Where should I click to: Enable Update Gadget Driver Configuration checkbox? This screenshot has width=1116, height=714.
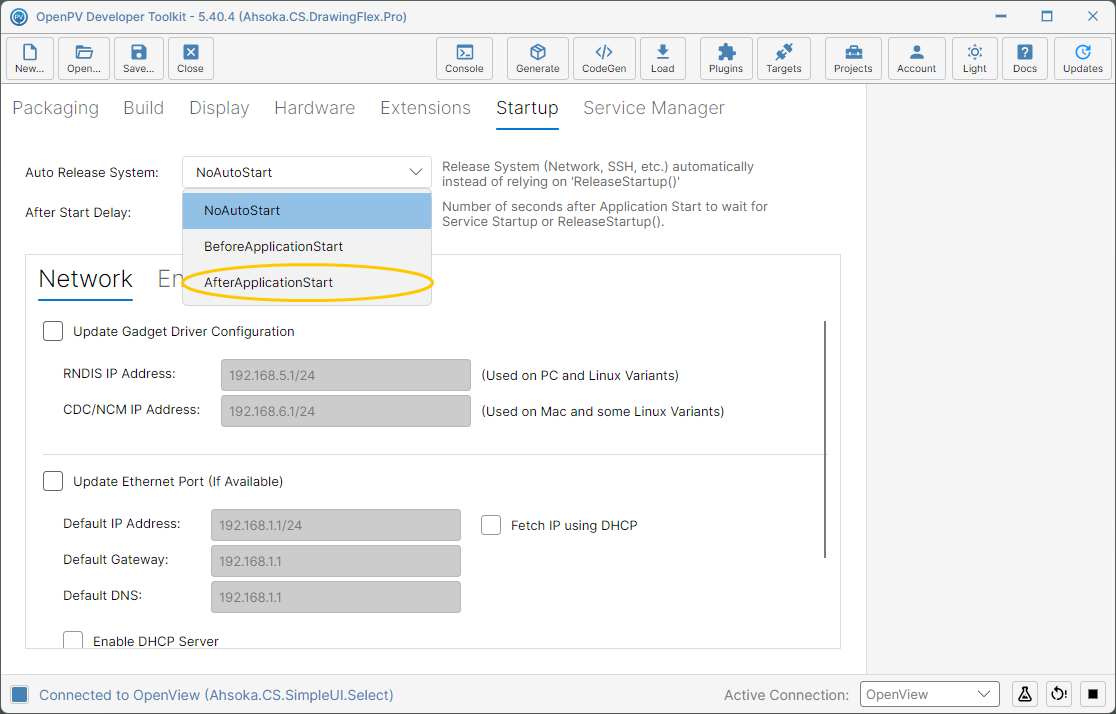pos(53,331)
